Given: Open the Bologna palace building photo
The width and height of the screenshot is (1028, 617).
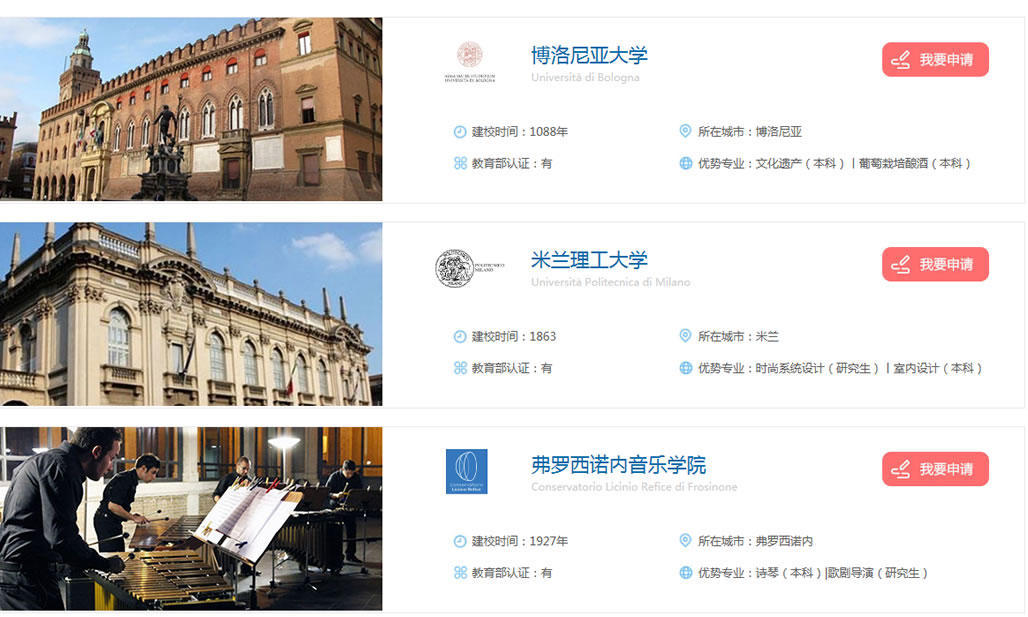Looking at the screenshot, I should click(191, 109).
